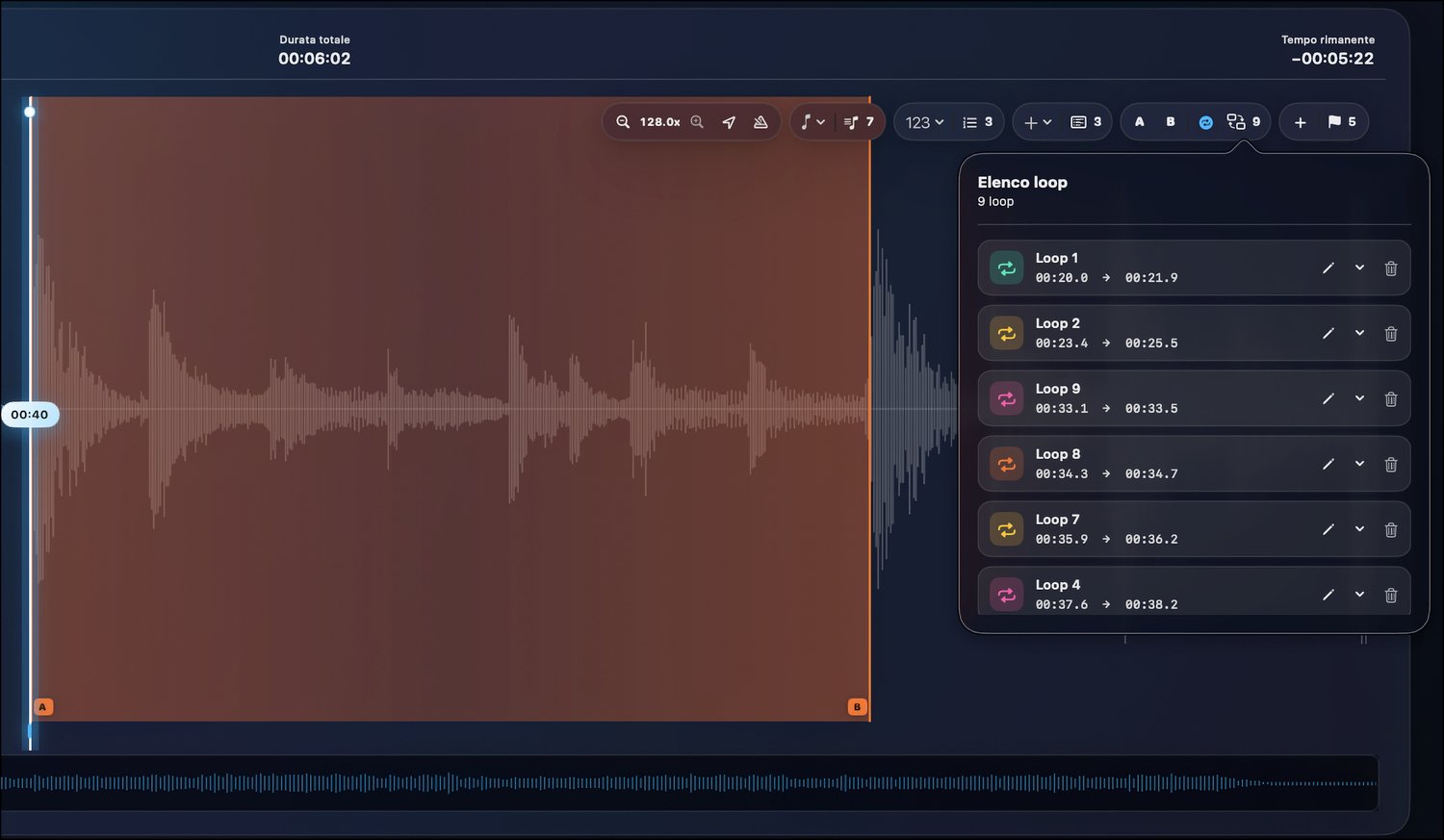This screenshot has height=840, width=1444.
Task: Open the music note dropdown
Action: pyautogui.click(x=812, y=122)
